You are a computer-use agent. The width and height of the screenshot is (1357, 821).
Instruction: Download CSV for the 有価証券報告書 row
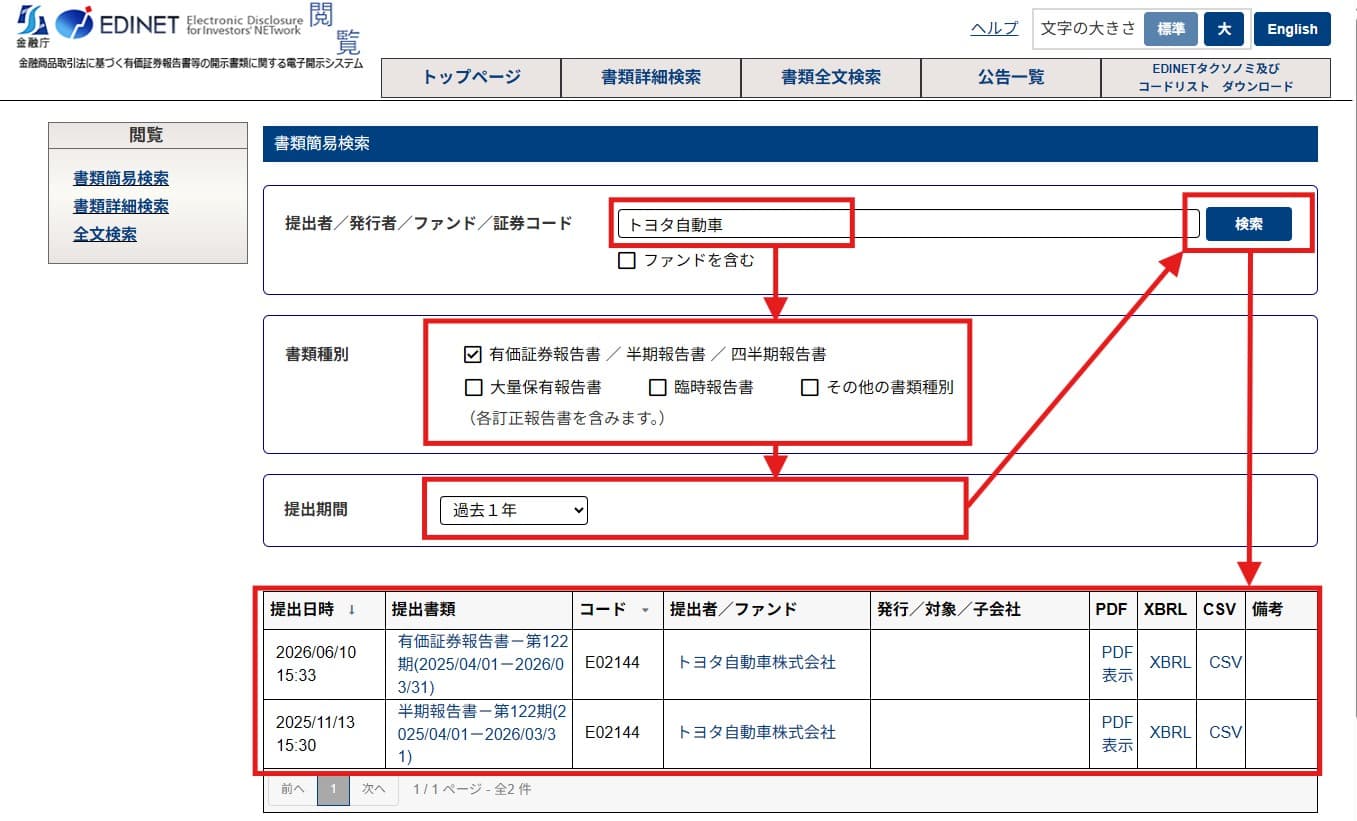(x=1225, y=662)
